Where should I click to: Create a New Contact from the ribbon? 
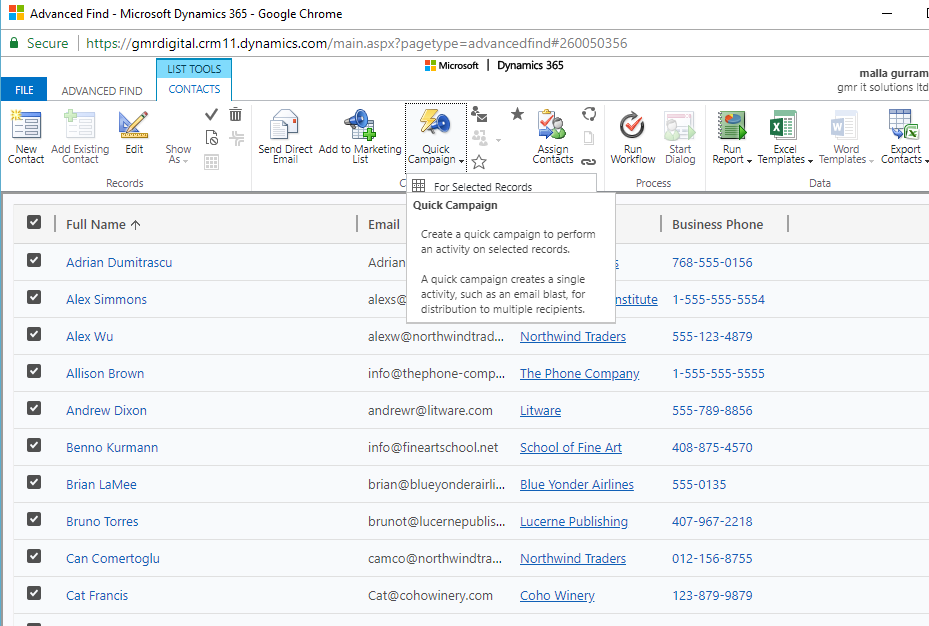click(26, 137)
